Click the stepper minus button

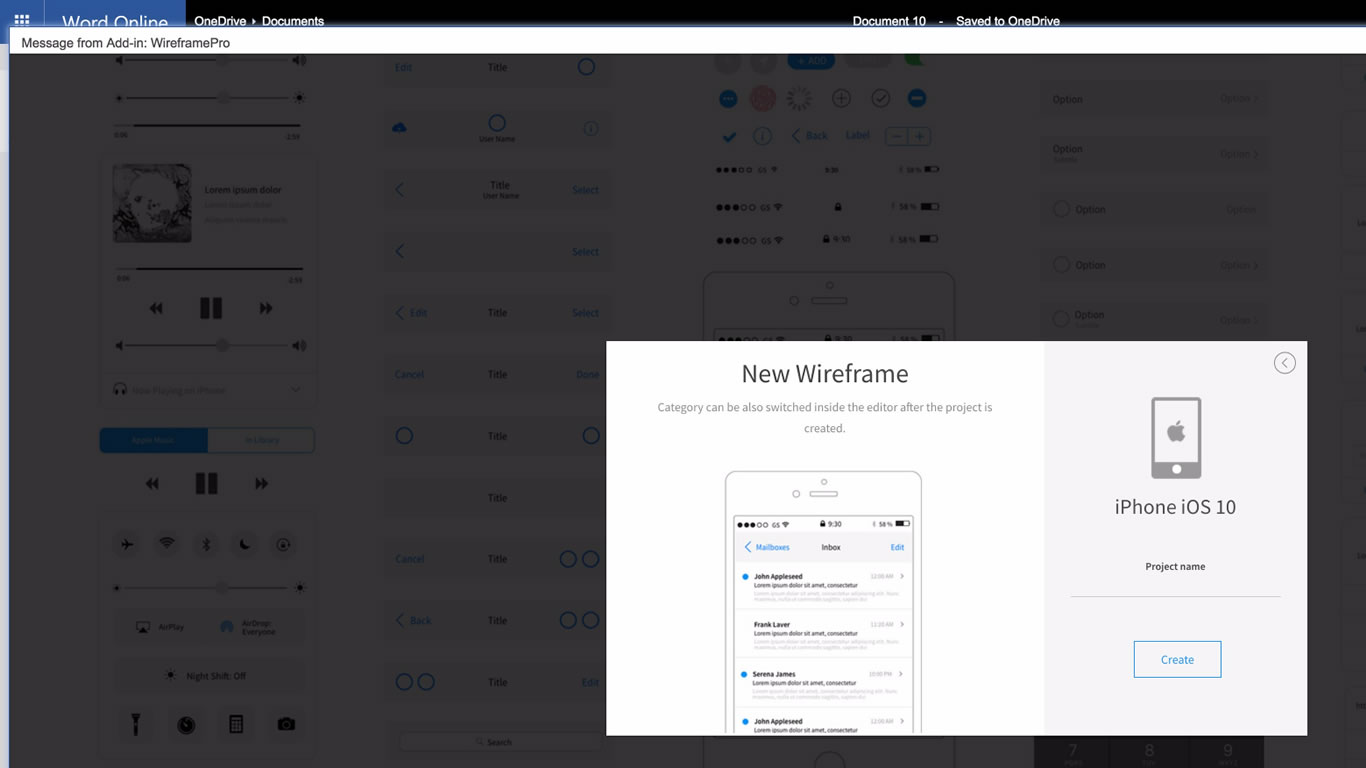[x=897, y=136]
